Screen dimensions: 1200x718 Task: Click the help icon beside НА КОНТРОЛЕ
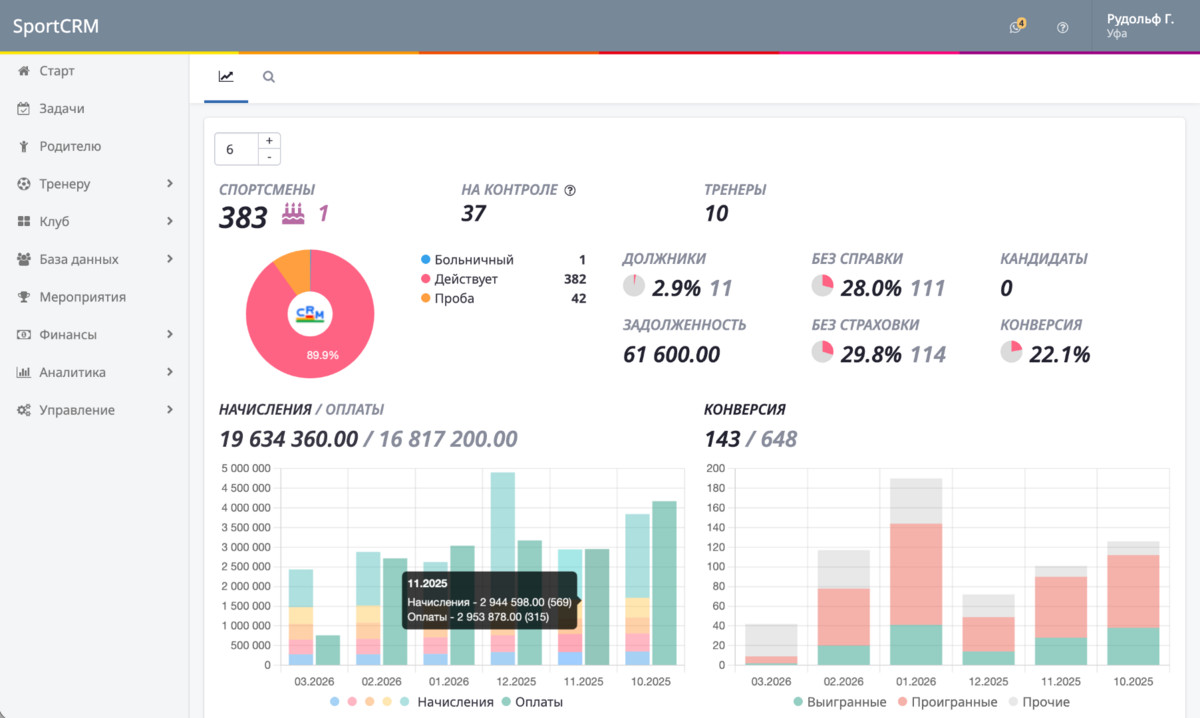(570, 190)
